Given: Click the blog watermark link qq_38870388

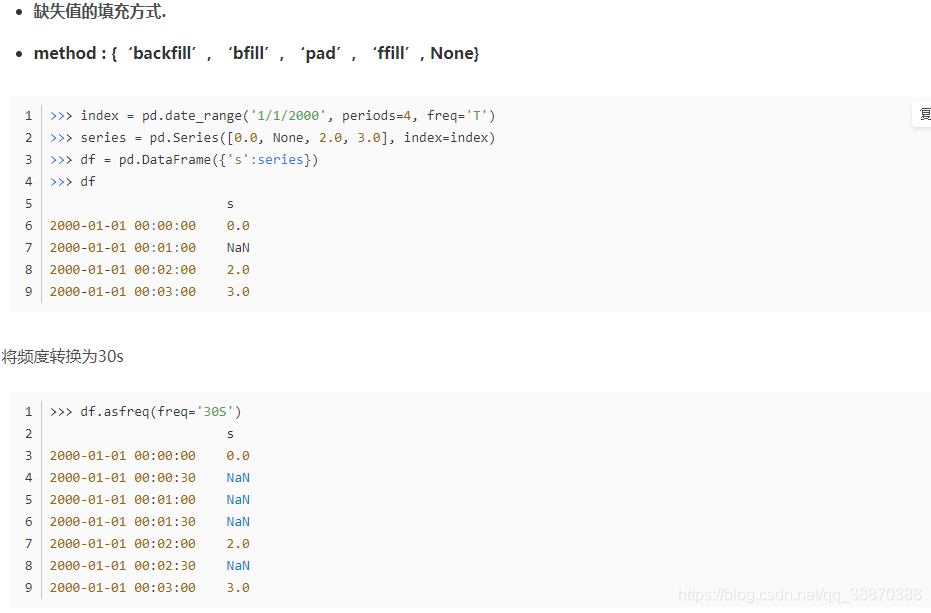Looking at the screenshot, I should (x=800, y=592).
